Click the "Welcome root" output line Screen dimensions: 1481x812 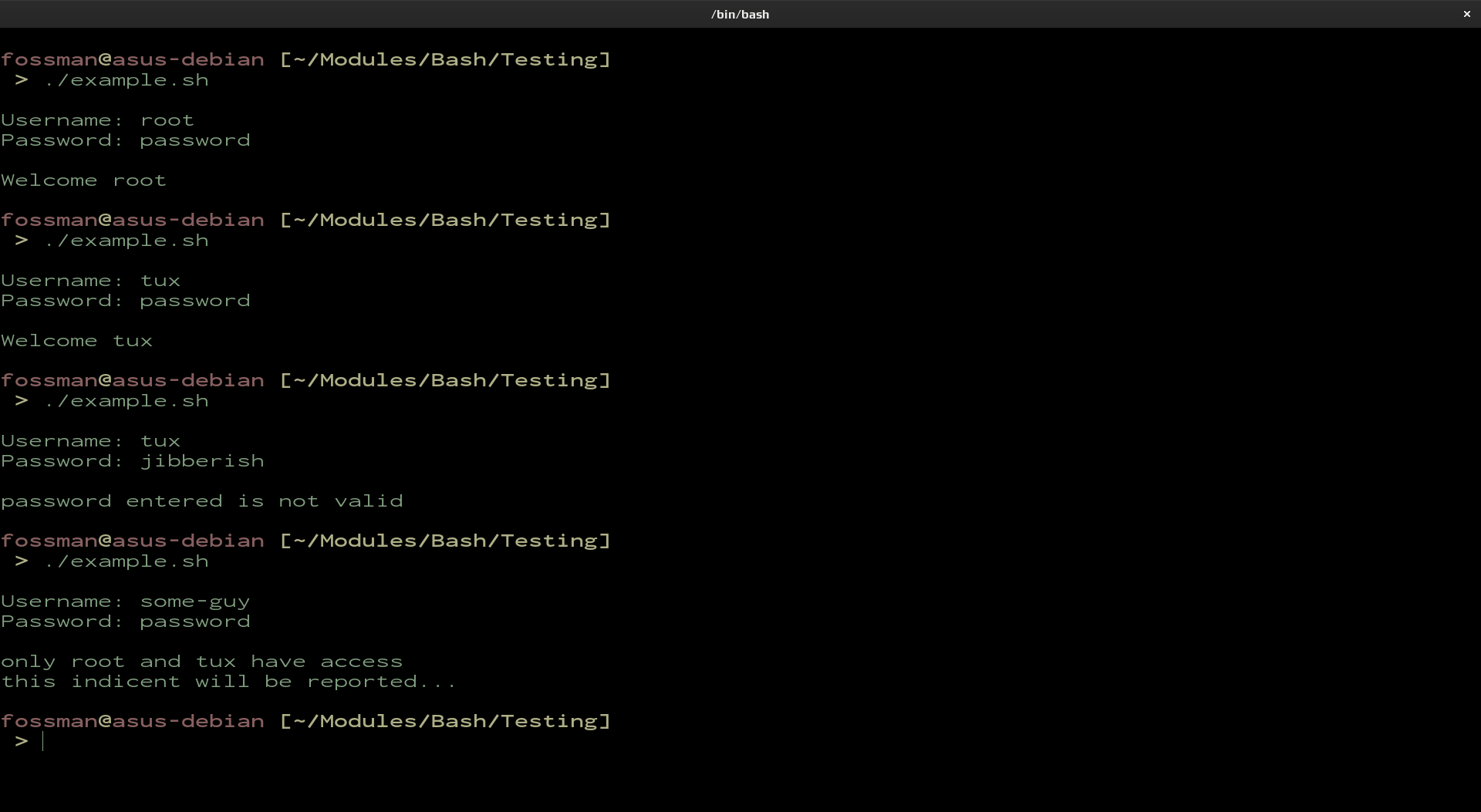click(83, 180)
